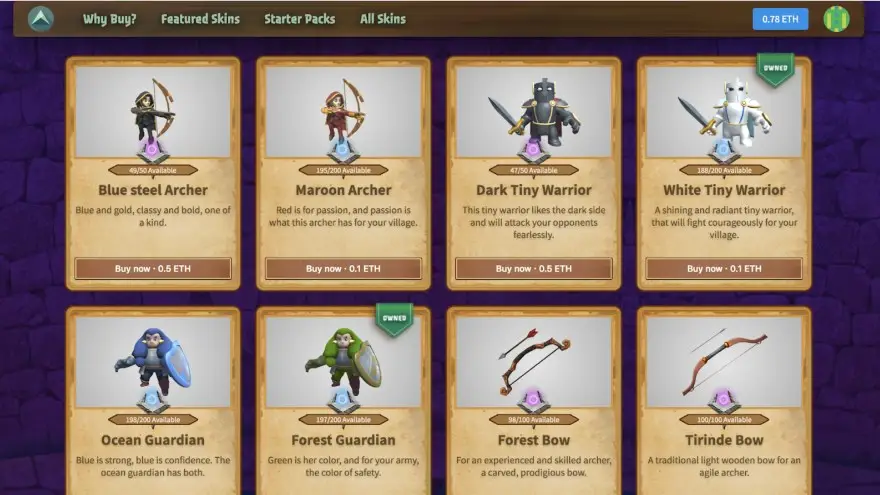
Task: Go to Featured Skins
Action: (200, 19)
